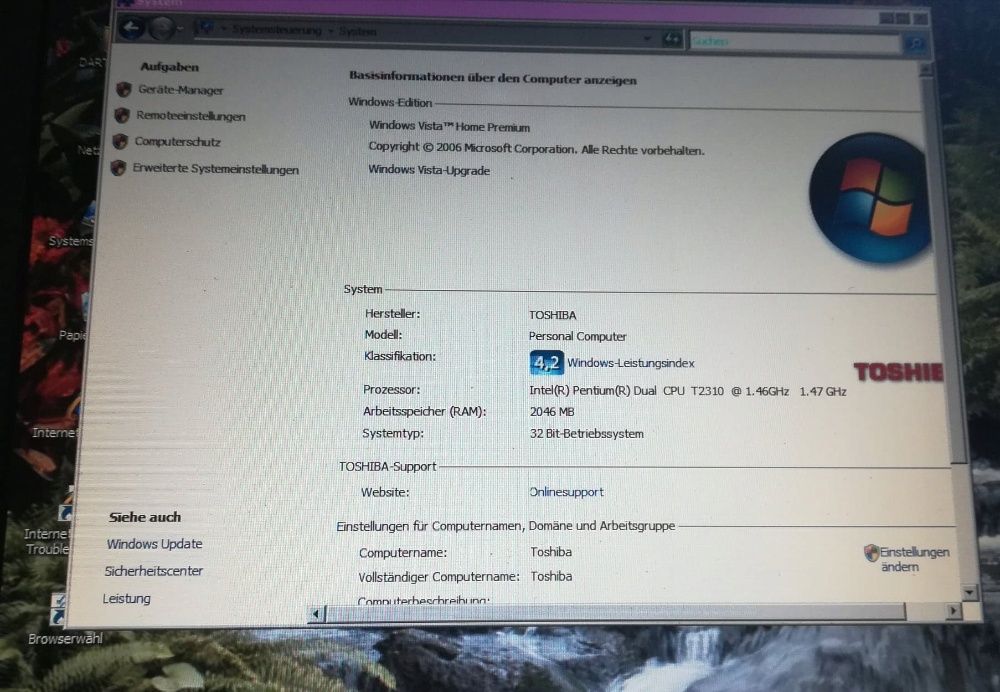The width and height of the screenshot is (1000, 692).
Task: Click the horizontal scrollbar left arrow
Action: click(315, 614)
